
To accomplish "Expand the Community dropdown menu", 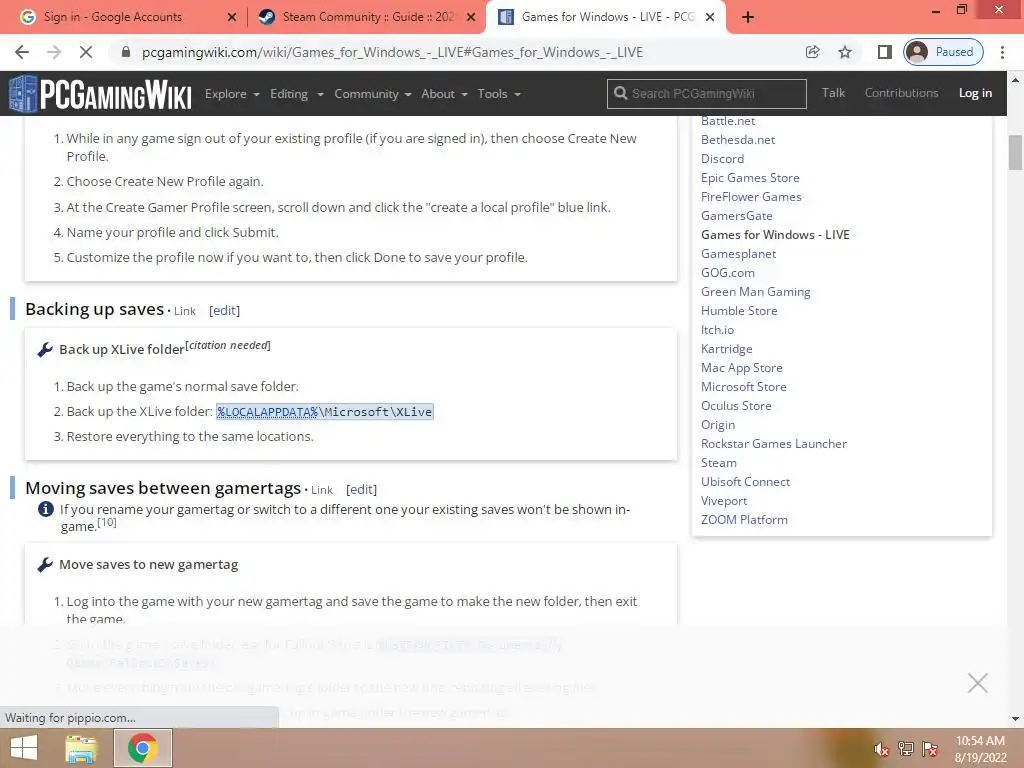I will pos(372,94).
